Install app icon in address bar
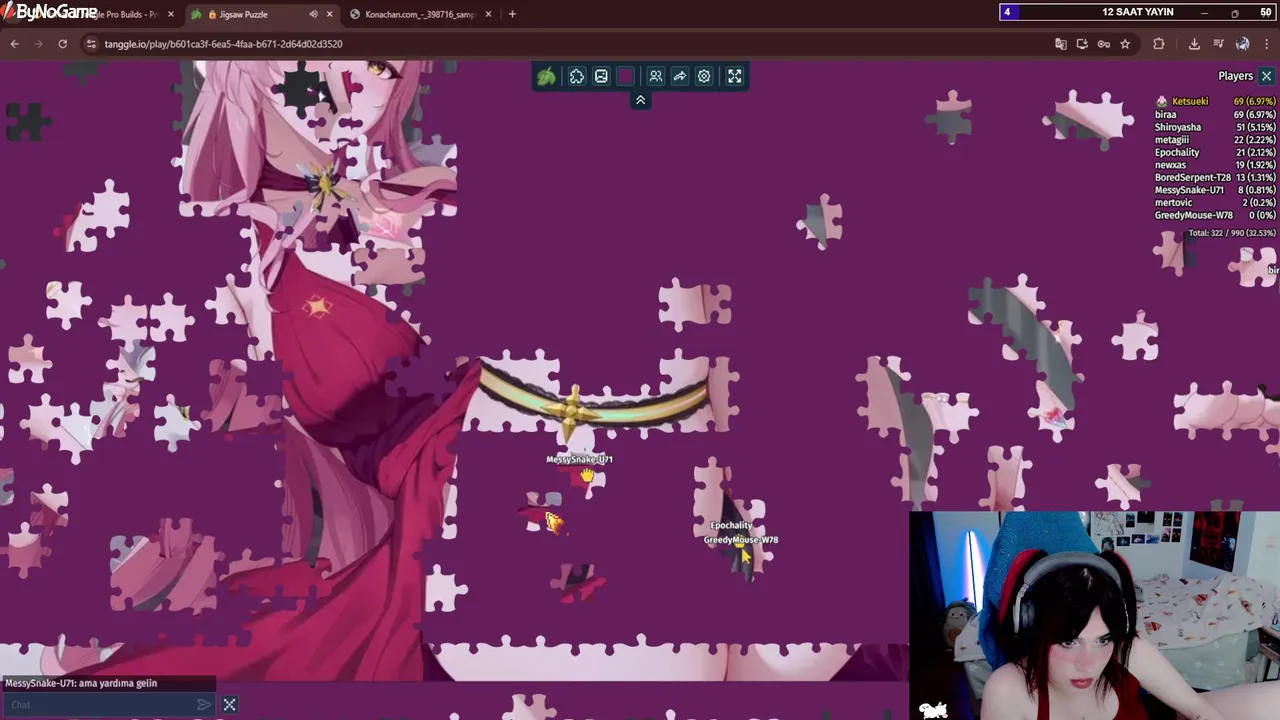1280x720 pixels. (x=1082, y=44)
